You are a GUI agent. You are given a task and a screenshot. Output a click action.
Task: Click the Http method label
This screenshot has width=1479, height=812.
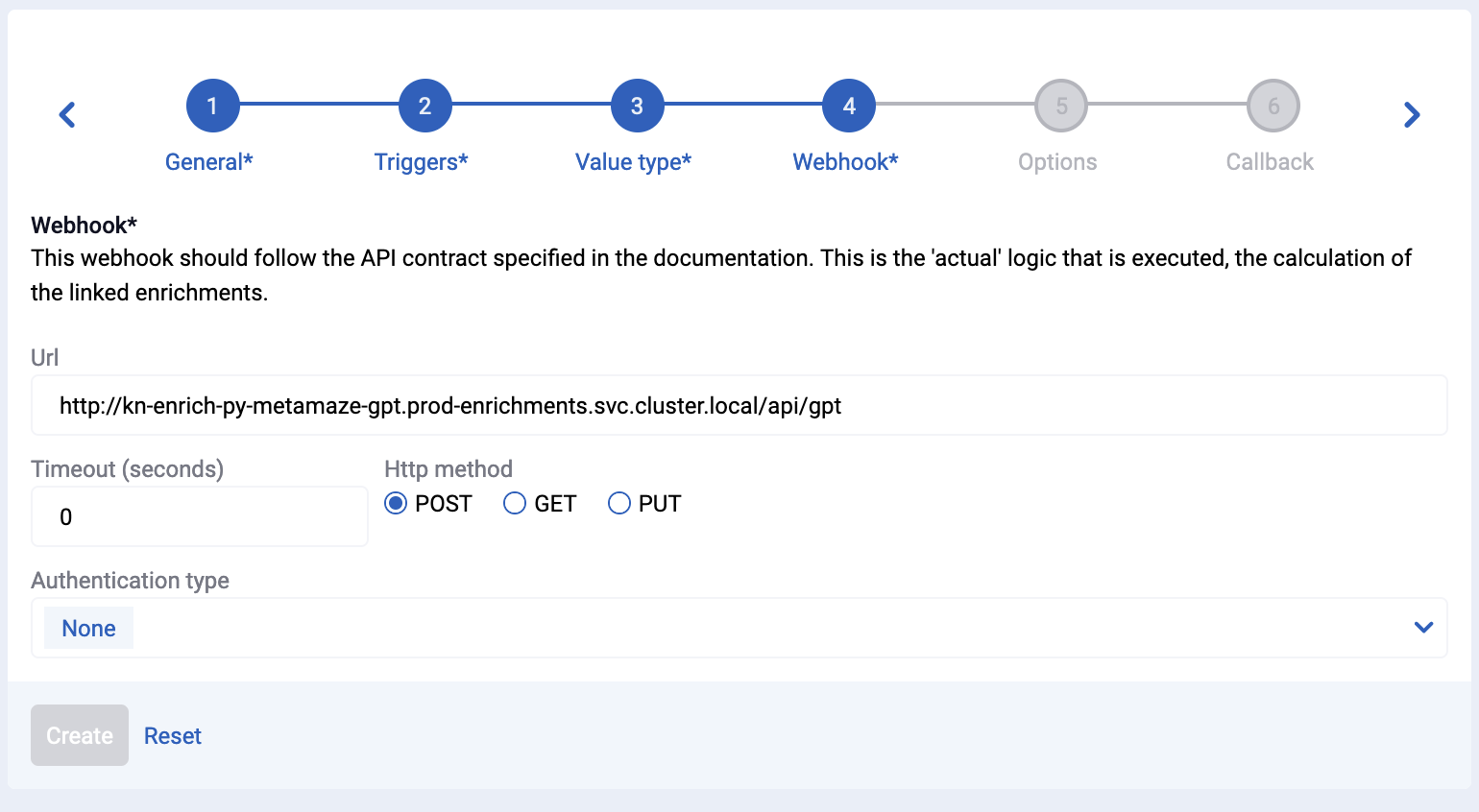click(x=449, y=469)
